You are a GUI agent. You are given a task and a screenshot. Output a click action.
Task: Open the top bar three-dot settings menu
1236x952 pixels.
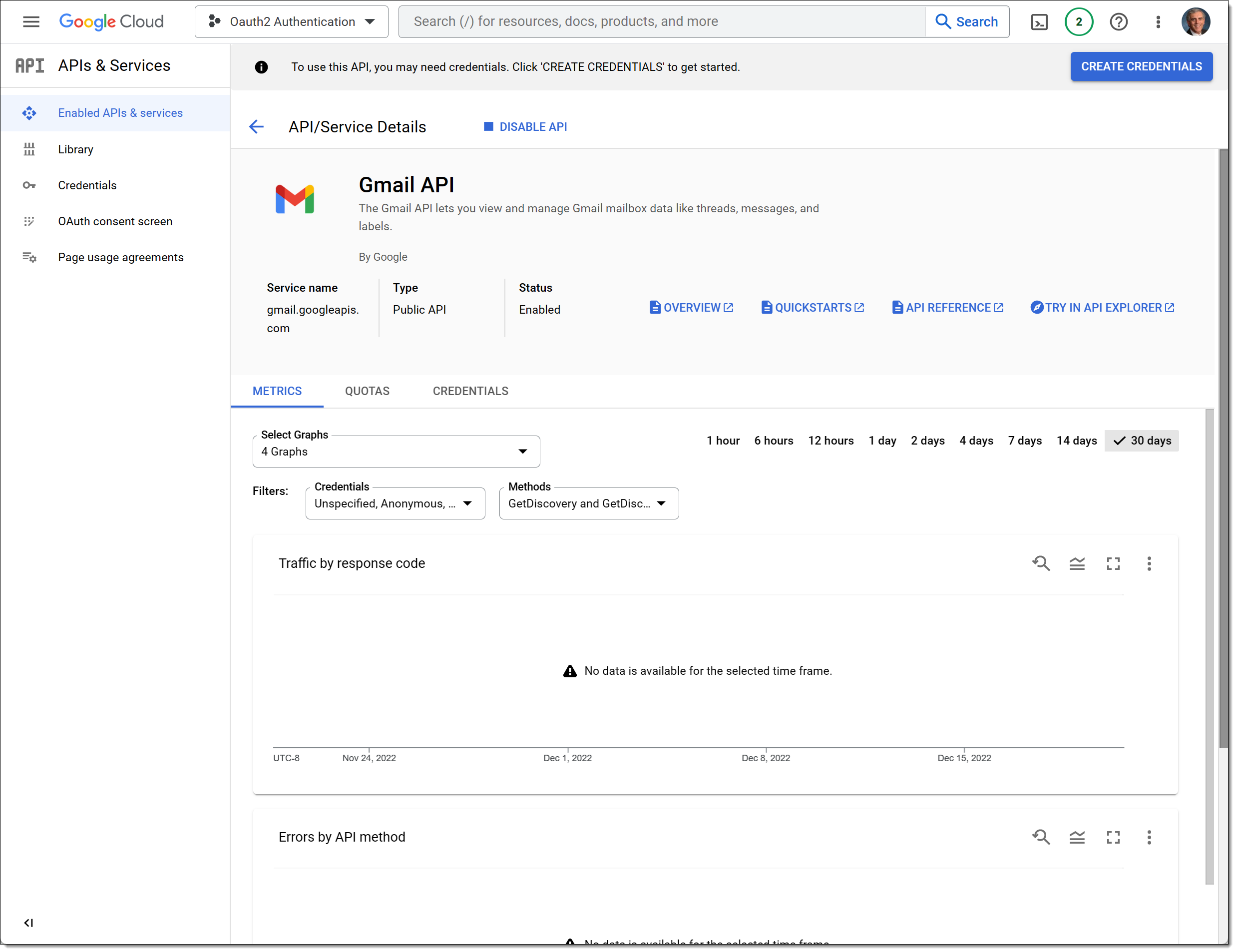tap(1158, 22)
